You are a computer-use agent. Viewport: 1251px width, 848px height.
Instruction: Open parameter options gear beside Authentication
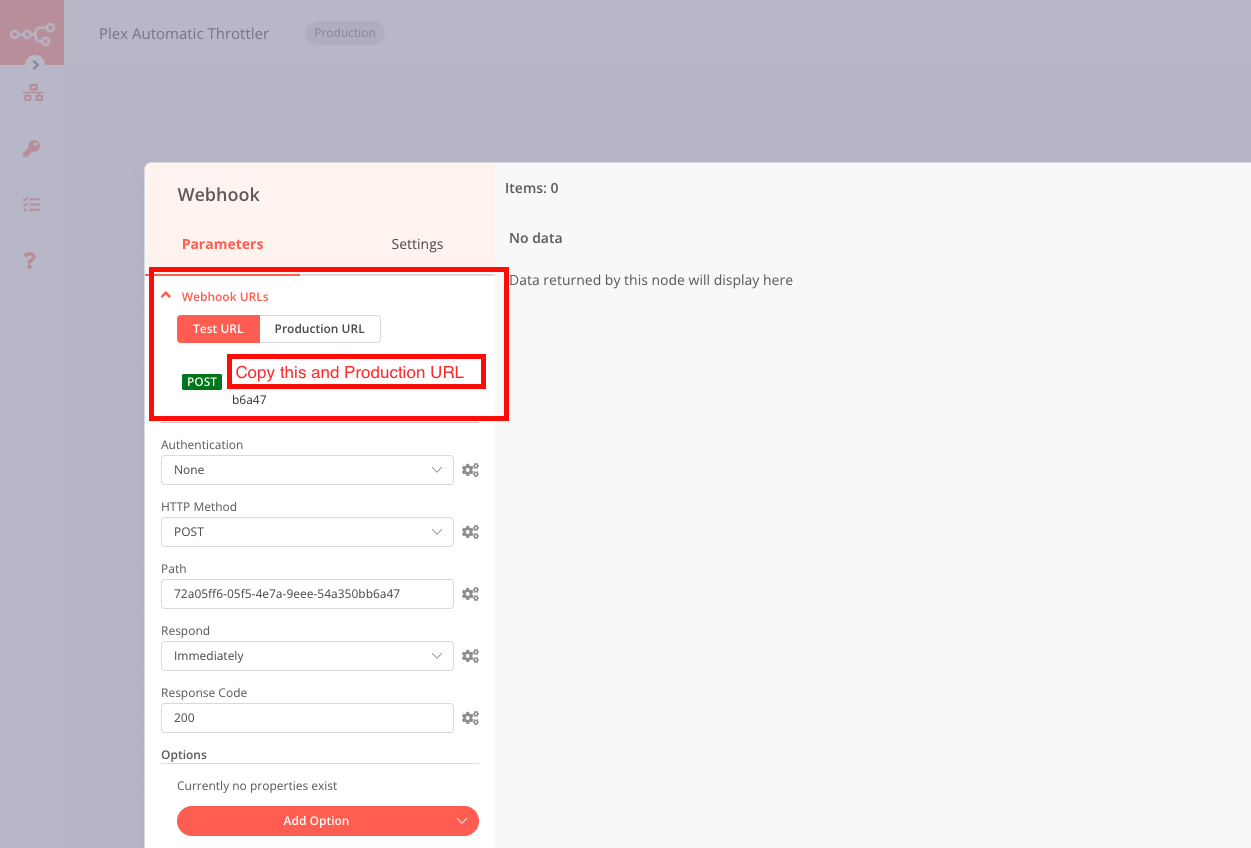pos(470,470)
